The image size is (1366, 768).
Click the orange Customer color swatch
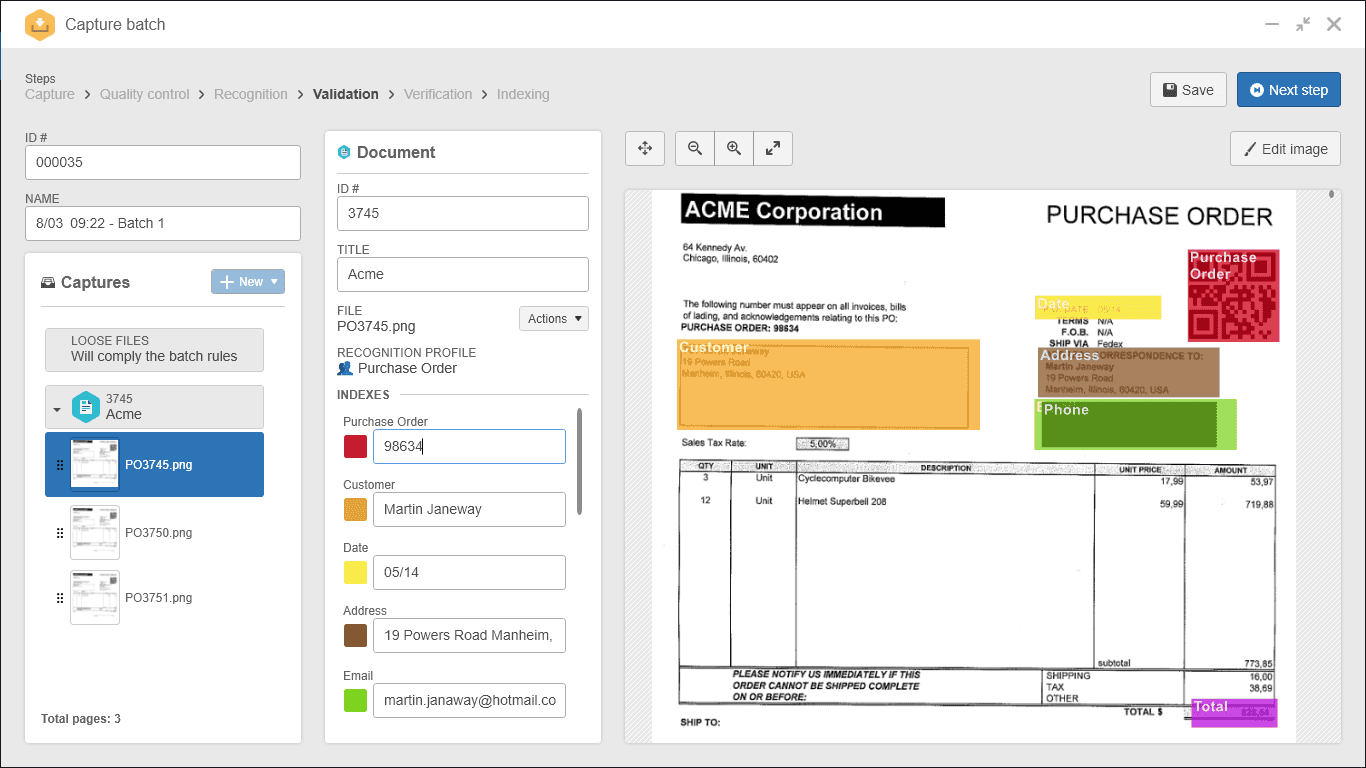[x=355, y=509]
